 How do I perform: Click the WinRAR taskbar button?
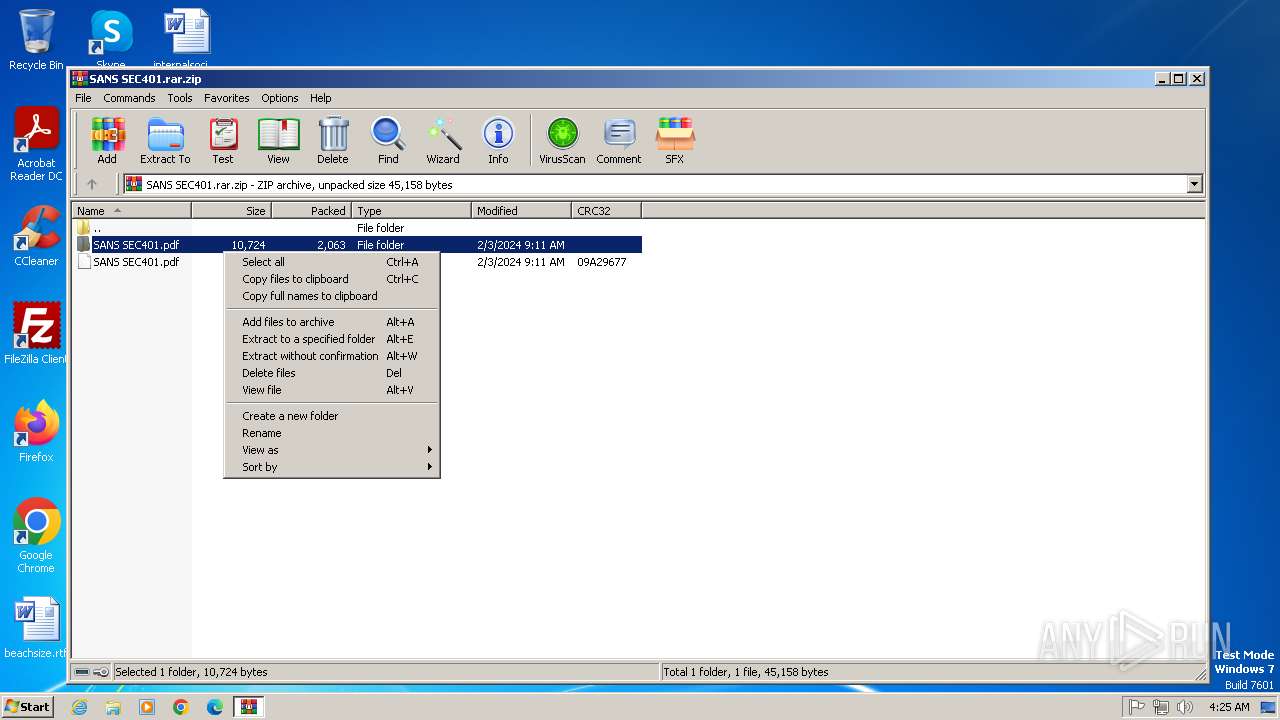pos(249,707)
